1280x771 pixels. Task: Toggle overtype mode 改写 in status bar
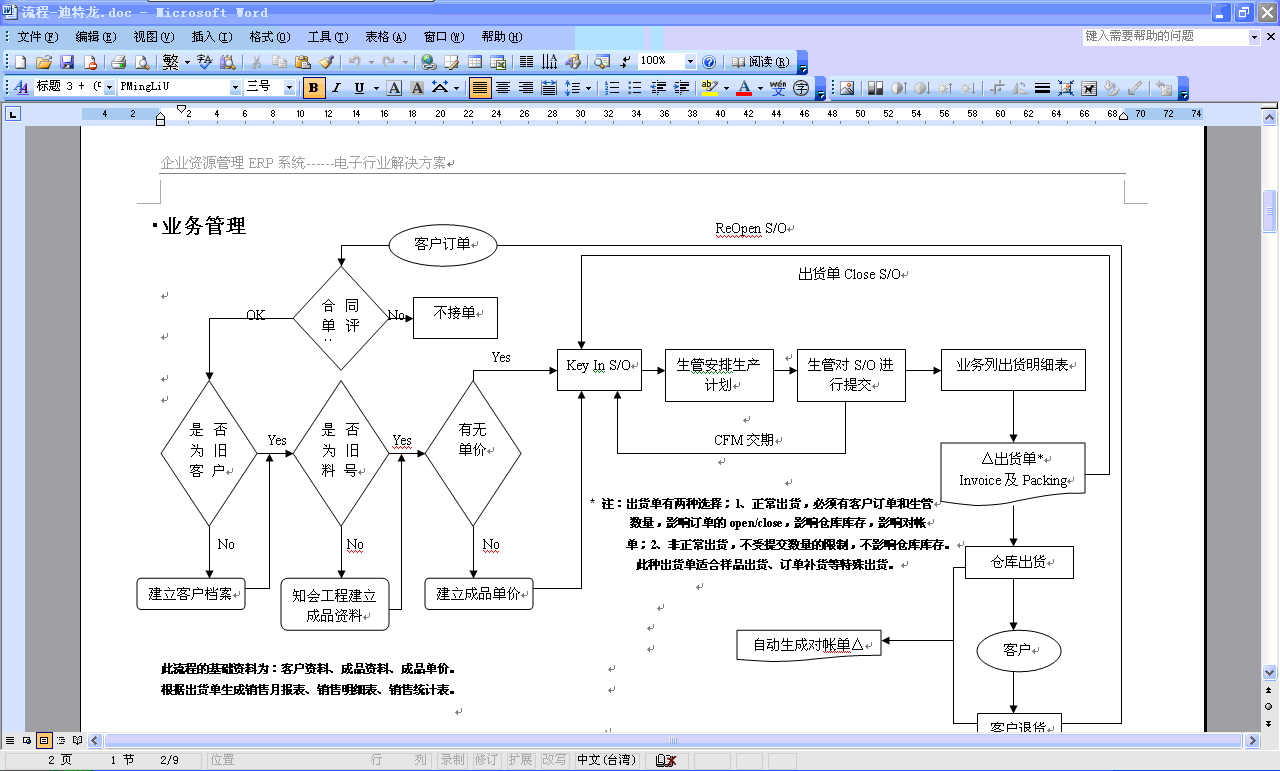coord(553,760)
